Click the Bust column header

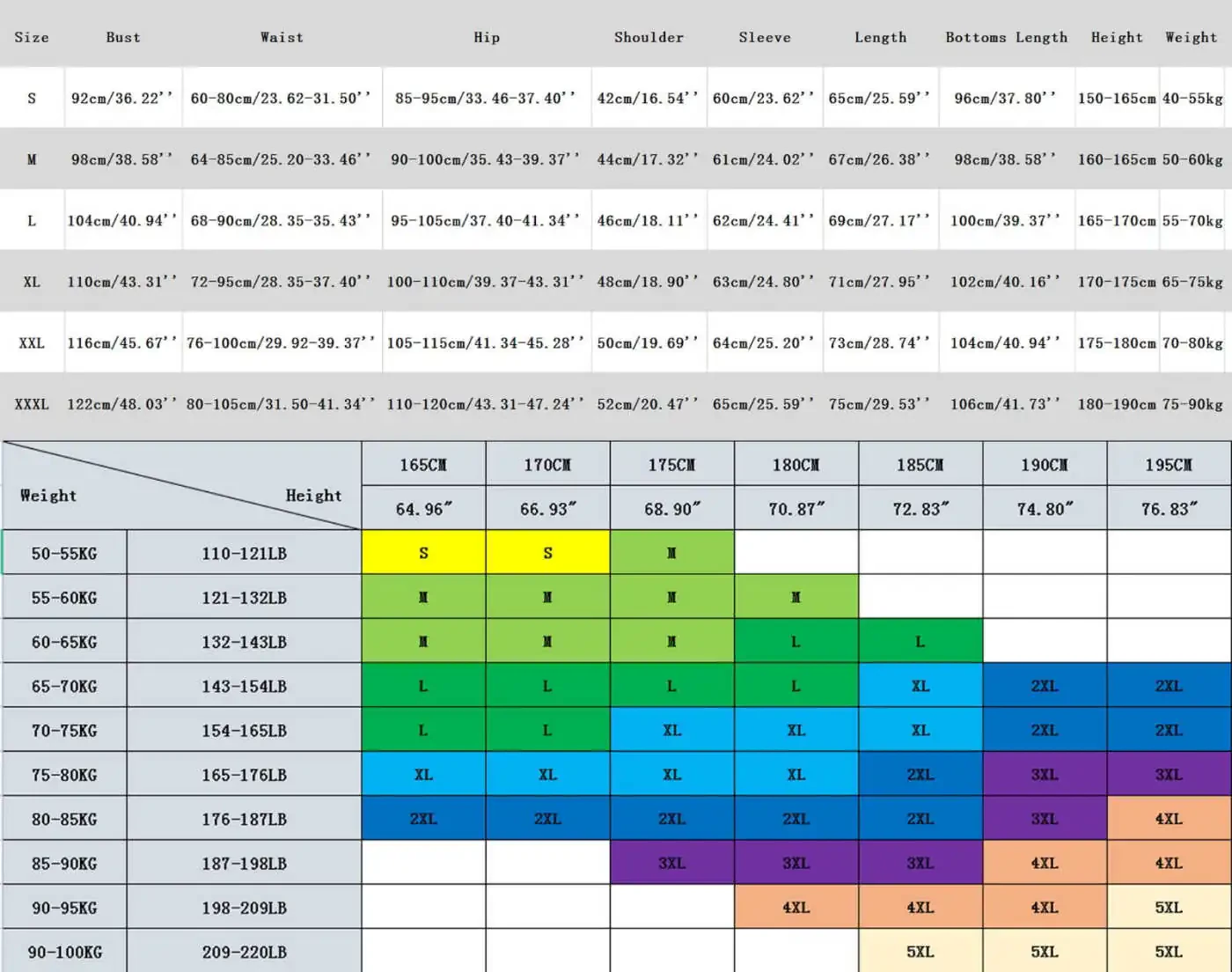tap(123, 37)
